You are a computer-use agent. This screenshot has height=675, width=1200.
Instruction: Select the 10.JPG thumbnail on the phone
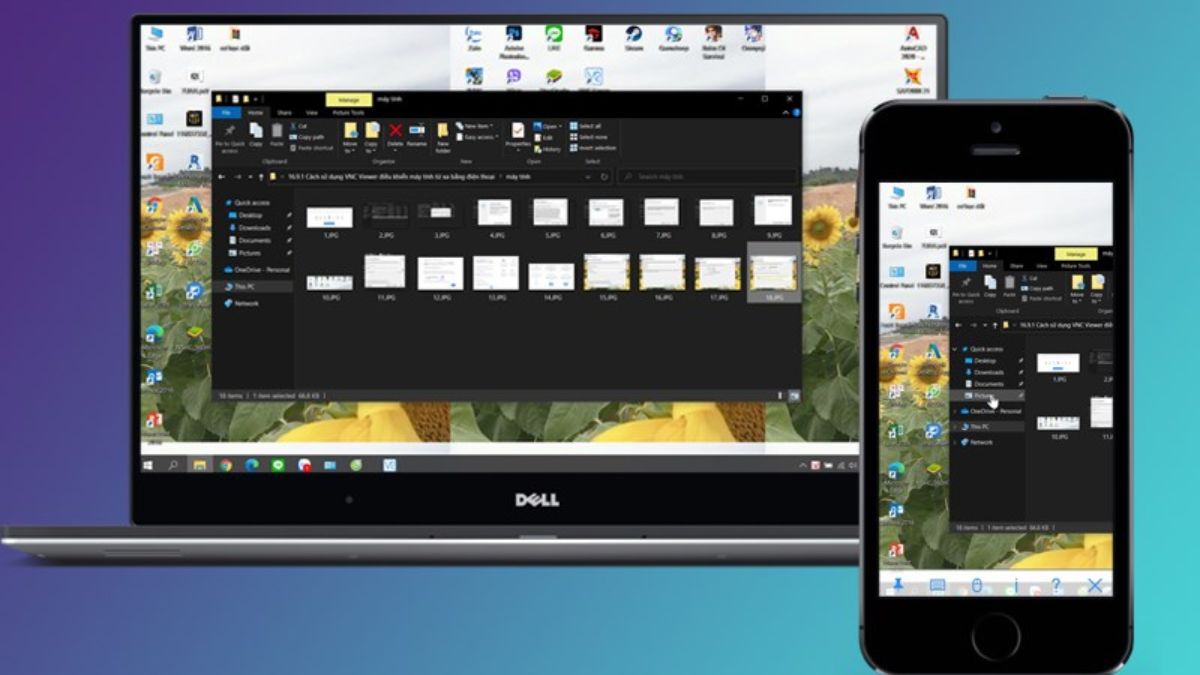pyautogui.click(x=1058, y=425)
